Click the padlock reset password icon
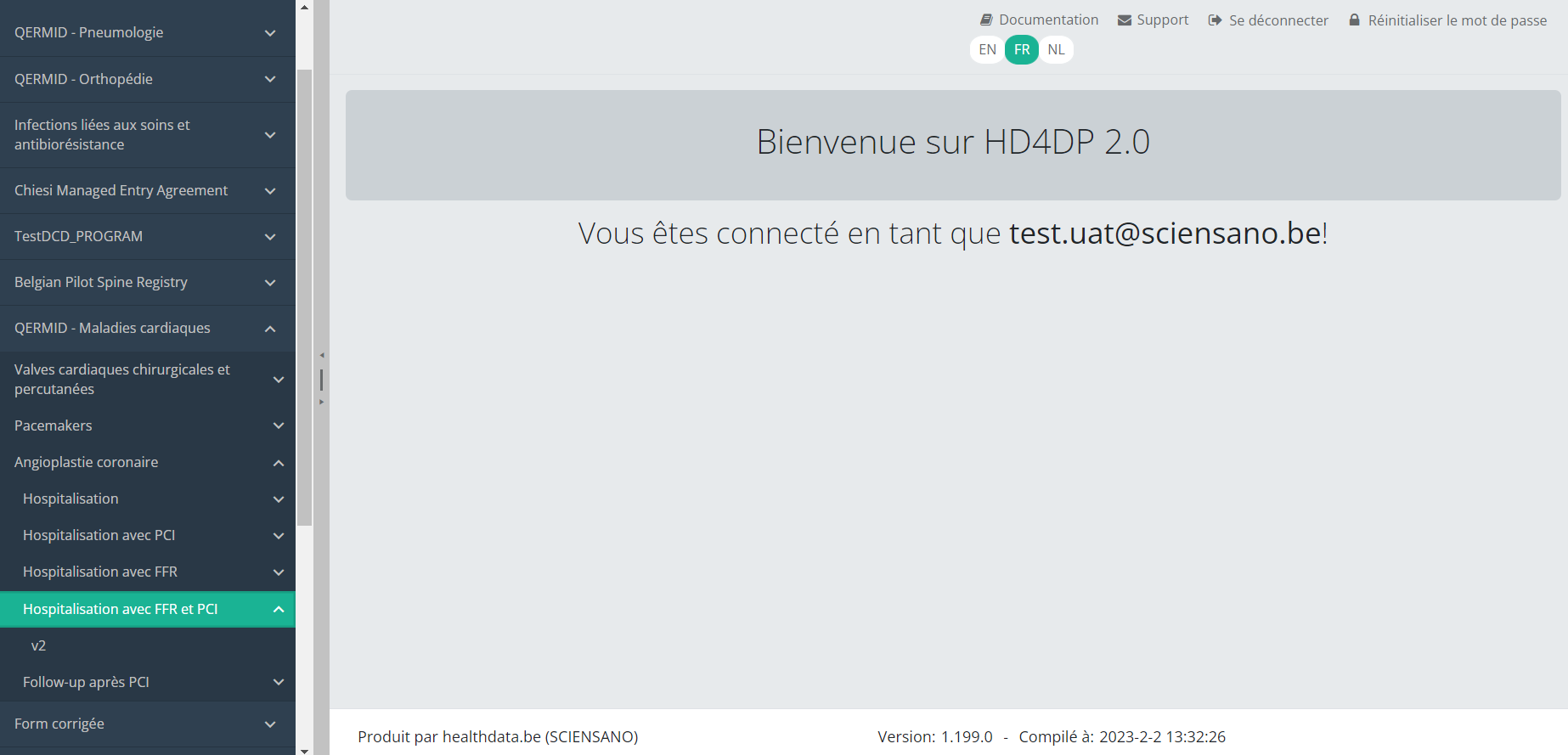Image resolution: width=1568 pixels, height=755 pixels. (1355, 20)
